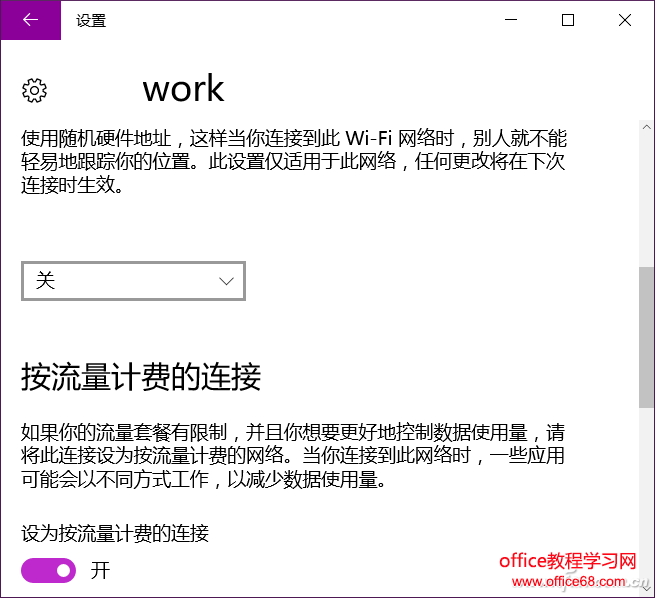Click the vertical scrollbar thumb
655x598 pixels.
[646, 337]
